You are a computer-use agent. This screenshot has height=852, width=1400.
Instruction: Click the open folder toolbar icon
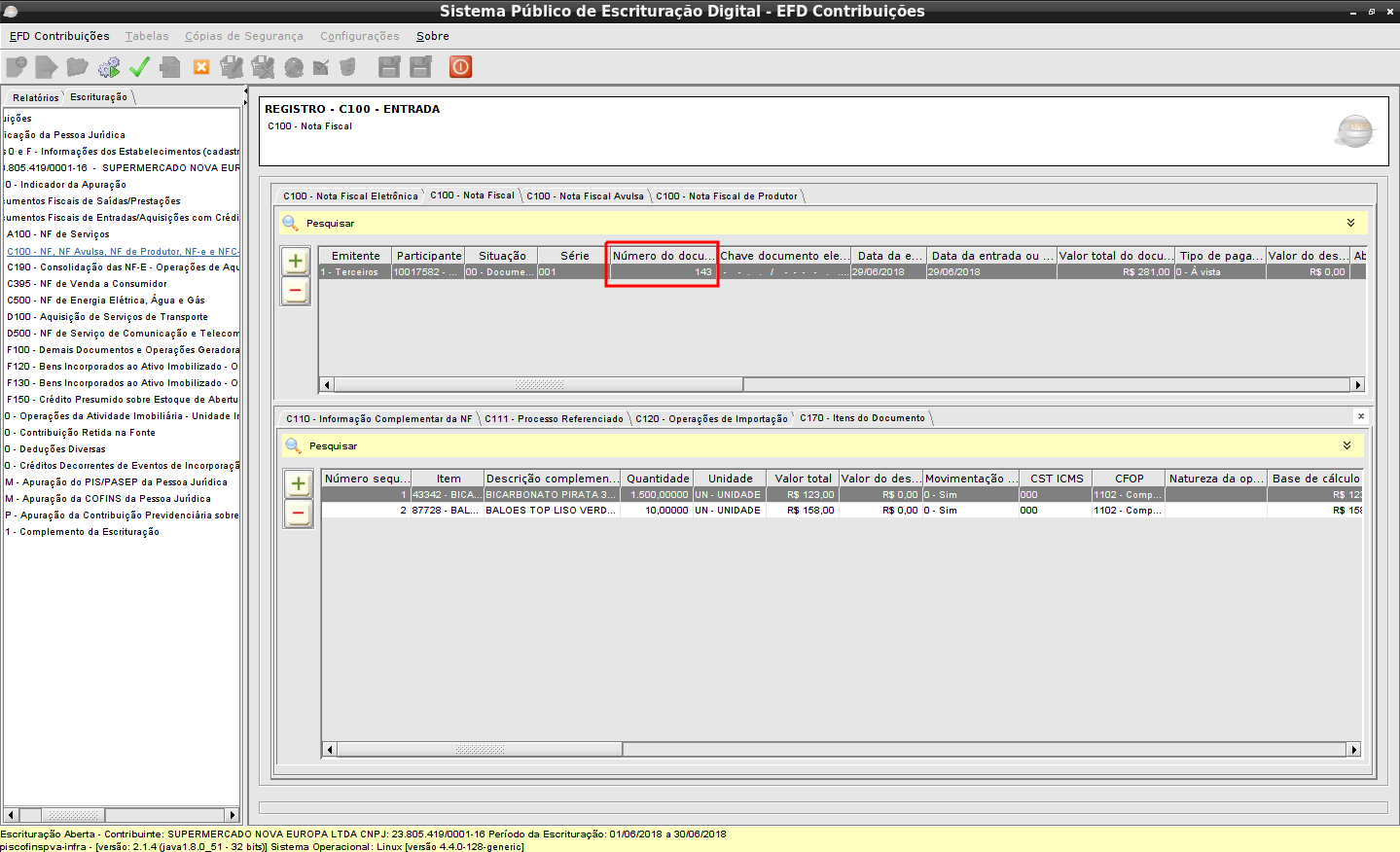[77, 67]
